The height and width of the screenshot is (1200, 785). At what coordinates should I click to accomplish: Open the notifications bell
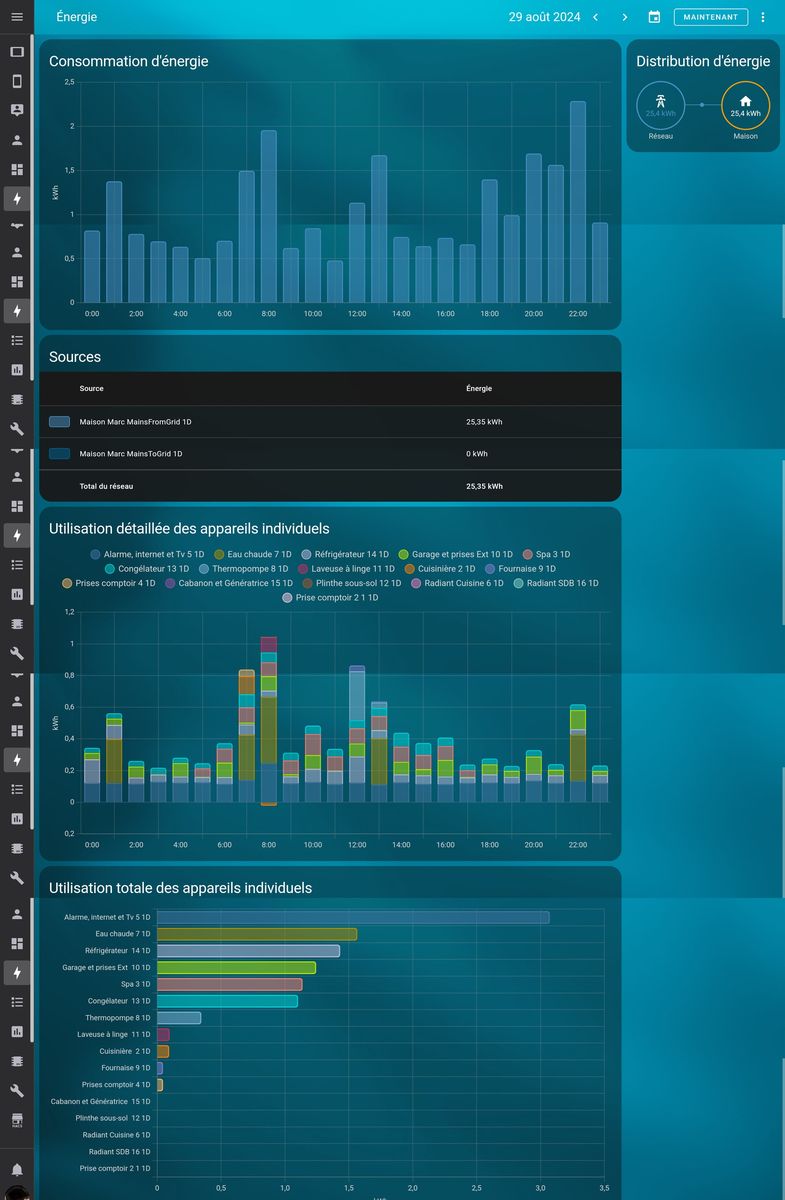pyautogui.click(x=17, y=1169)
